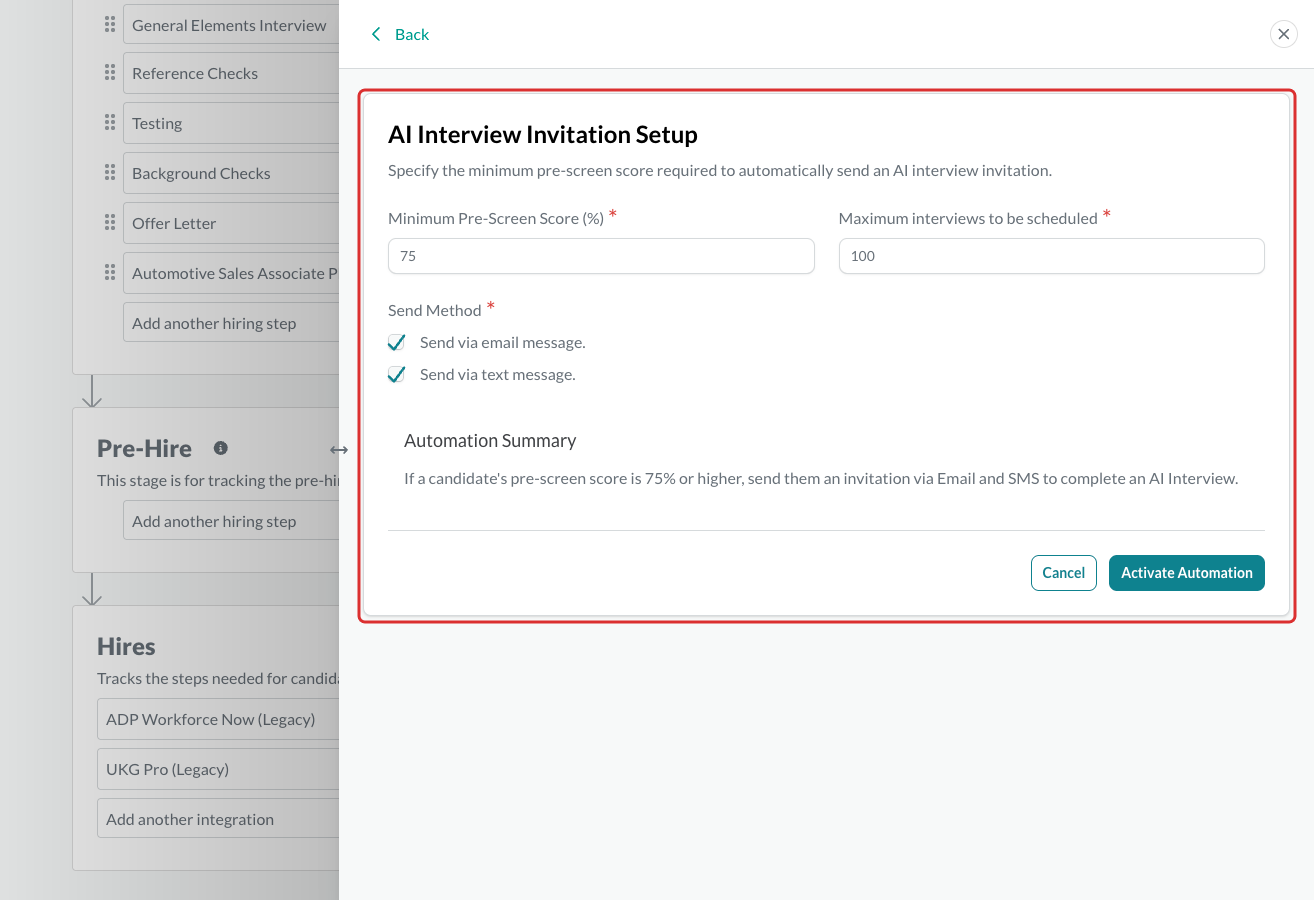The width and height of the screenshot is (1314, 900).
Task: Select drag handle for Background Checks
Action: [x=110, y=172]
